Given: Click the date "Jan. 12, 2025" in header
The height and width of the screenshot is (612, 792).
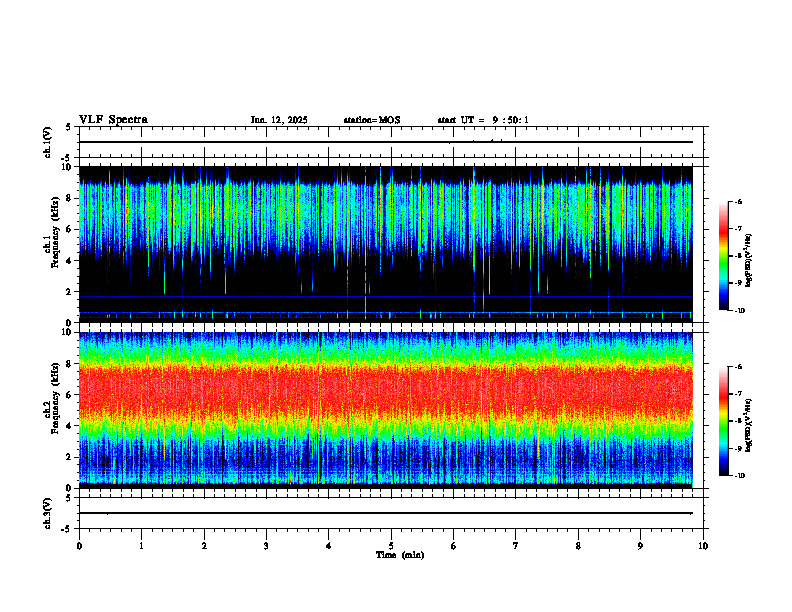Looking at the screenshot, I should (x=279, y=120).
